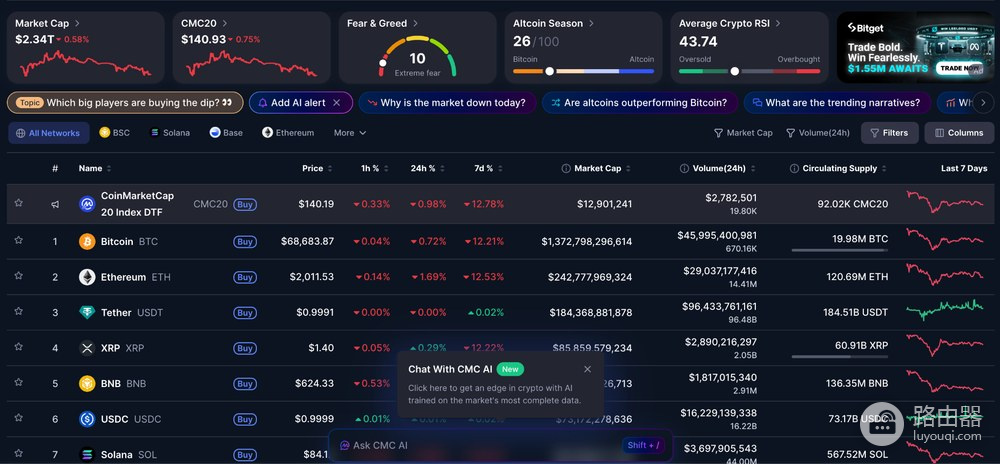
Task: Select the Base network tab
Action: tap(226, 133)
